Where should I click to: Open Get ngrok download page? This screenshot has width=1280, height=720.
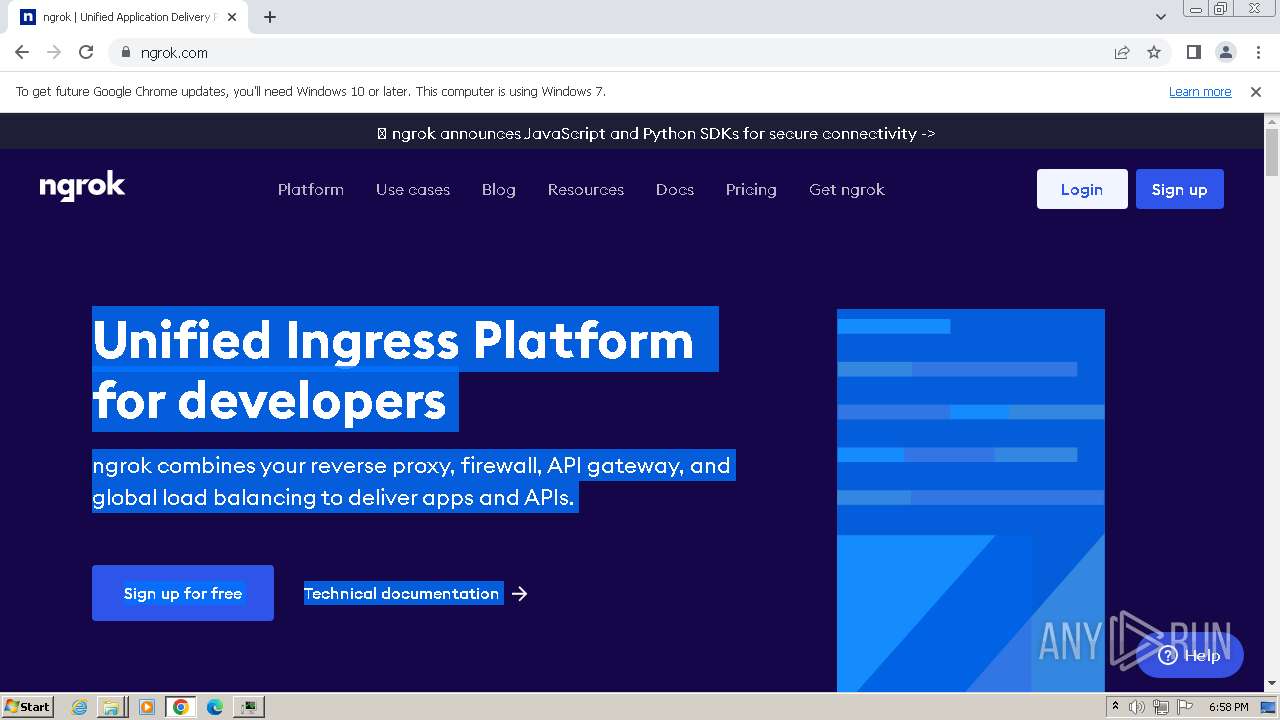pos(847,189)
